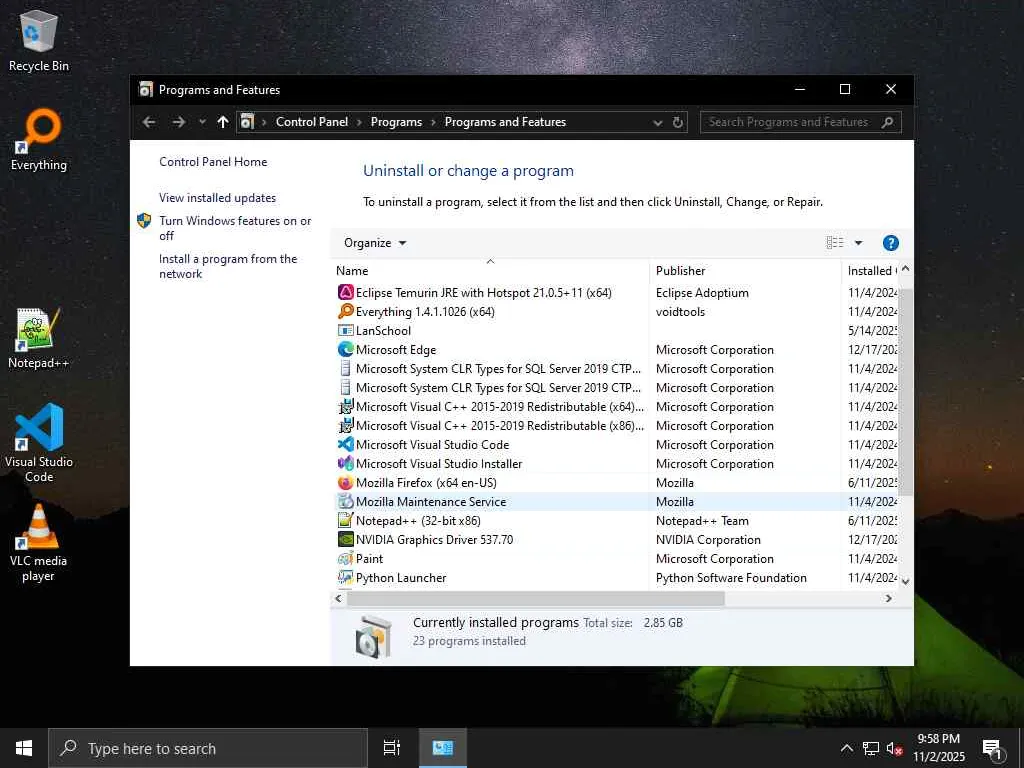Open View installed updates link
The image size is (1024, 768).
217,198
